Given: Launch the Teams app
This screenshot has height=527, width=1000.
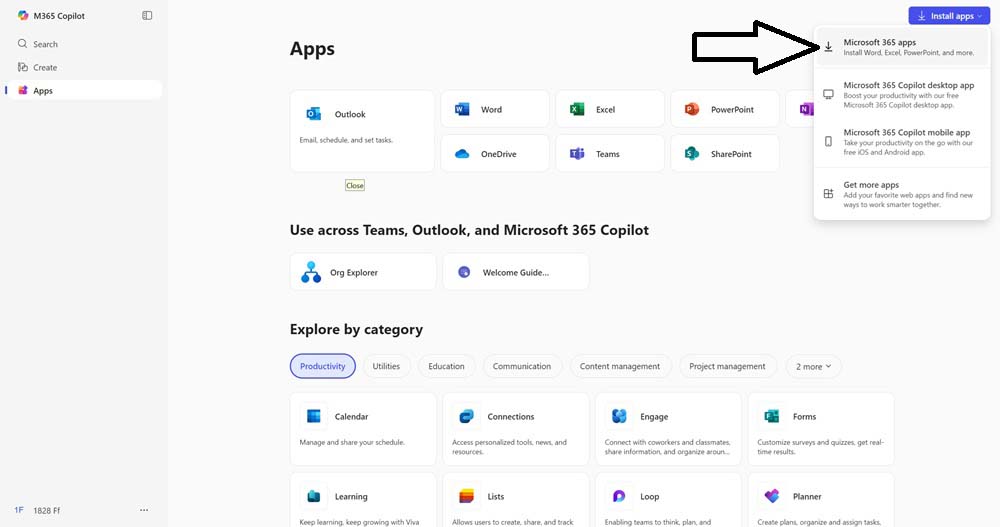Looking at the screenshot, I should click(x=609, y=154).
